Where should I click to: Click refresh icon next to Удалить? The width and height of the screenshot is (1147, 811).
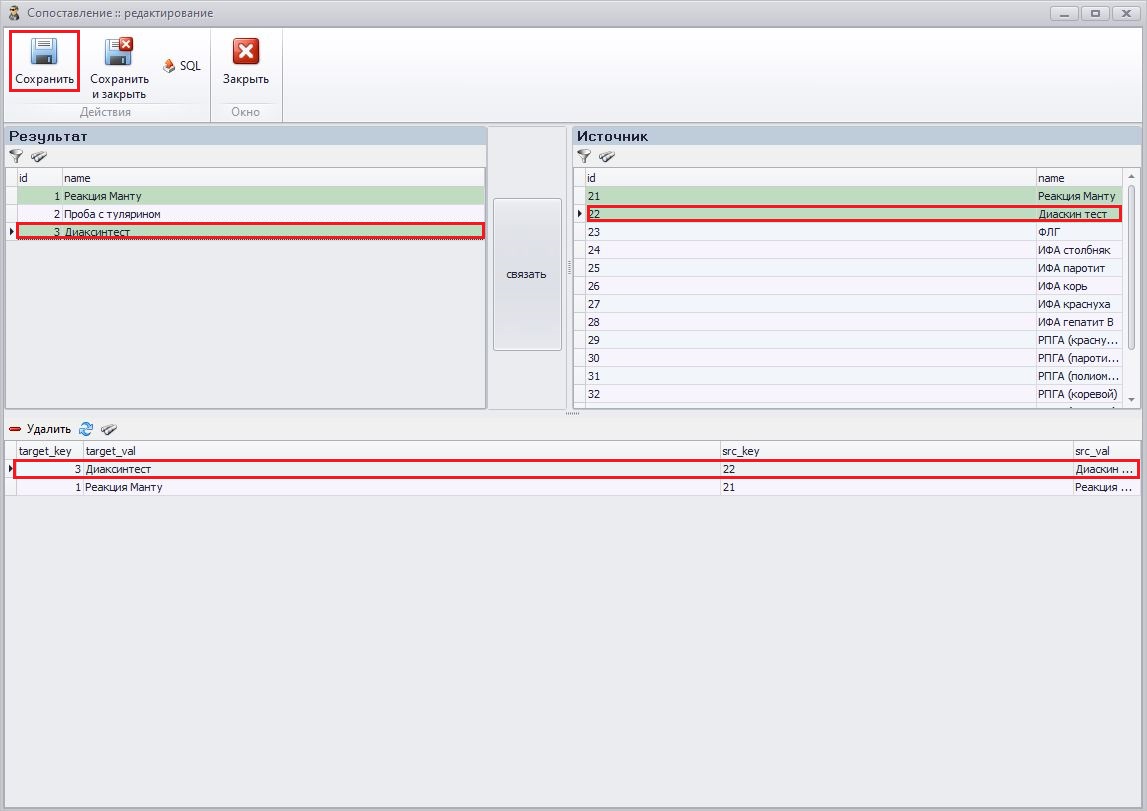pyautogui.click(x=86, y=429)
